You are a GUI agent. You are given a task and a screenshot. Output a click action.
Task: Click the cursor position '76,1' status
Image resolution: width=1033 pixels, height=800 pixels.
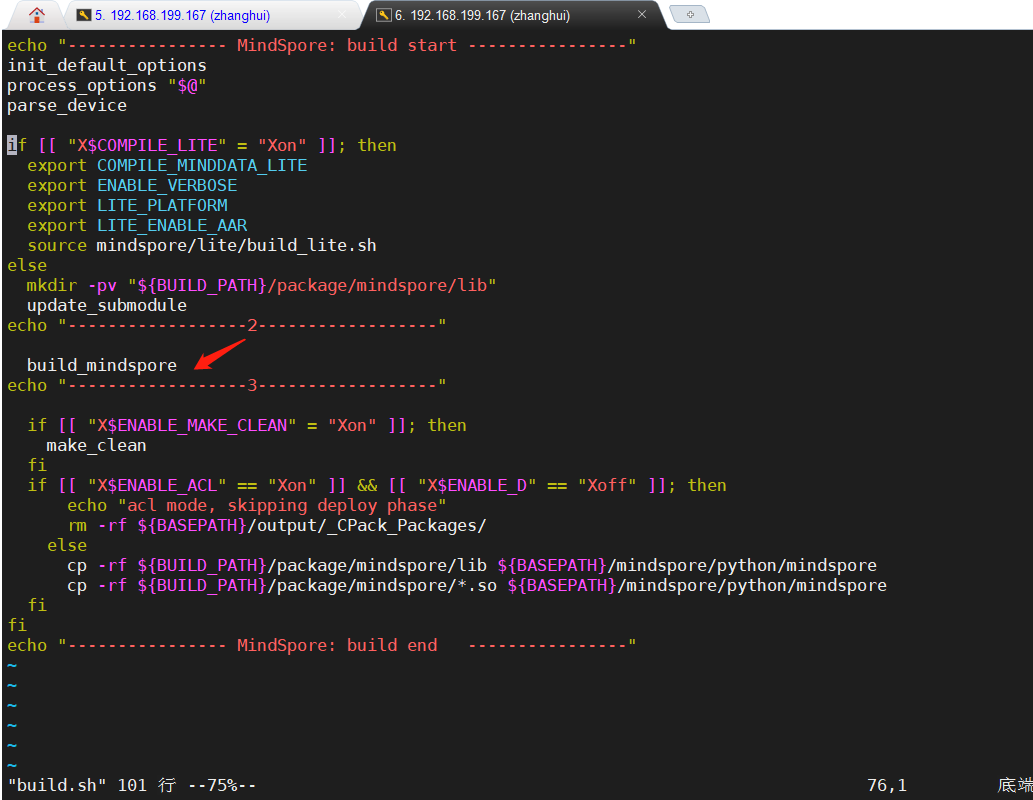coord(887,785)
